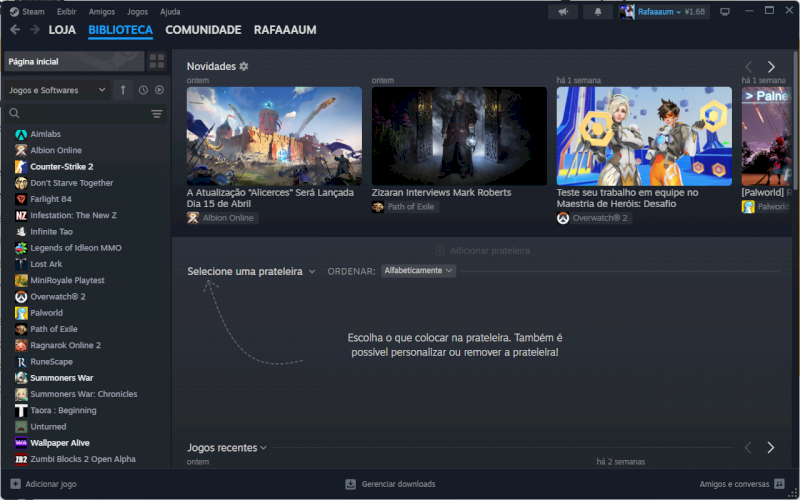
Task: Click the Steam logo menu icon
Action: click(x=14, y=12)
